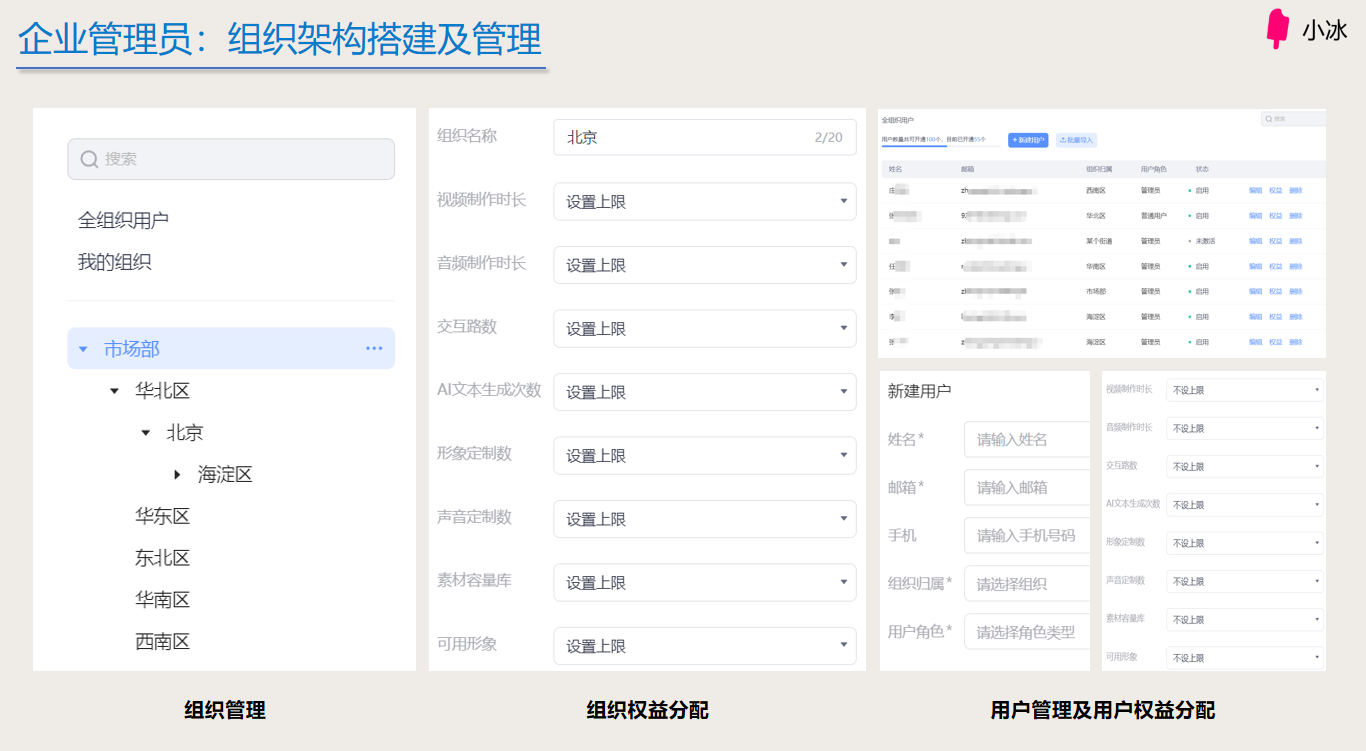The height and width of the screenshot is (751, 1366).
Task: Expand the 海淀区 tree node arrow
Action: tap(177, 475)
